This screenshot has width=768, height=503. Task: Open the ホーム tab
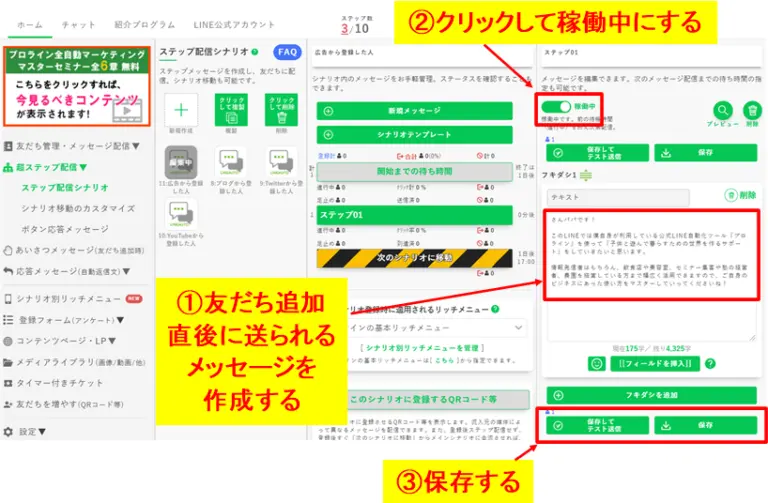30,25
